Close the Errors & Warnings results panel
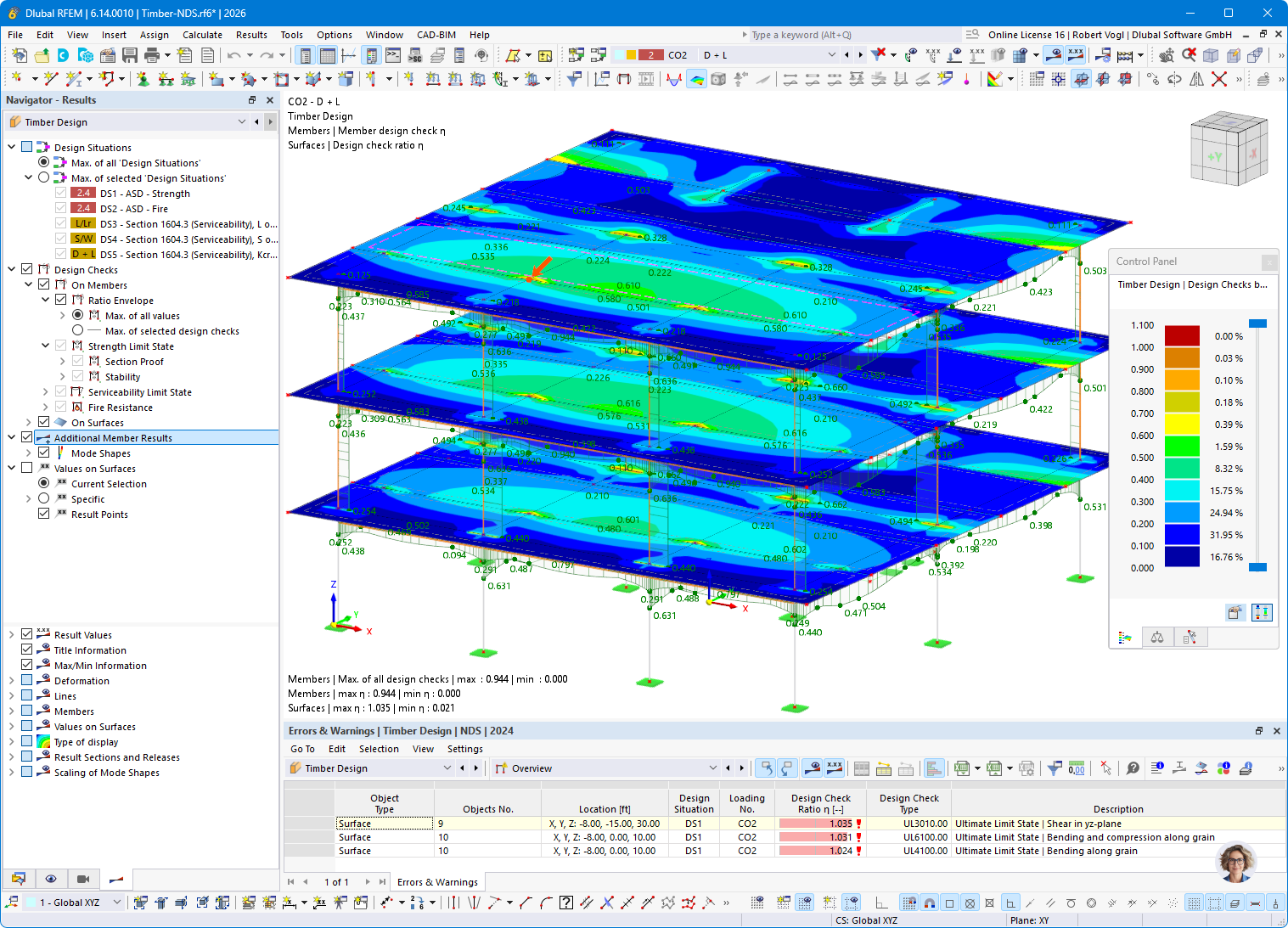1288x928 pixels. coord(1276,731)
